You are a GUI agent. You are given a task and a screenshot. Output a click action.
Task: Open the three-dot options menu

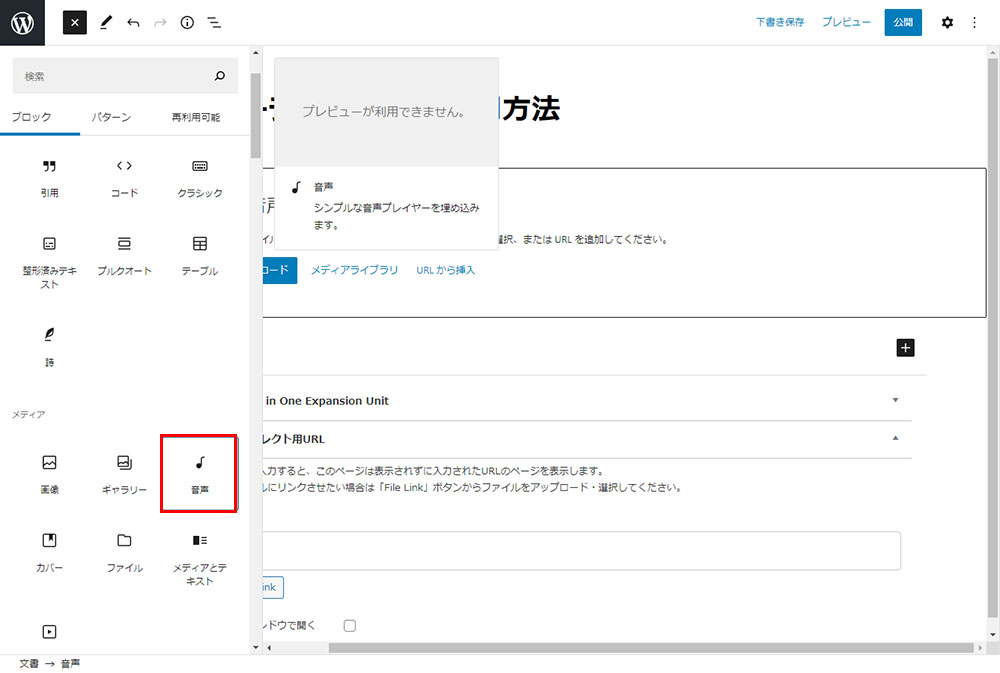[975, 22]
